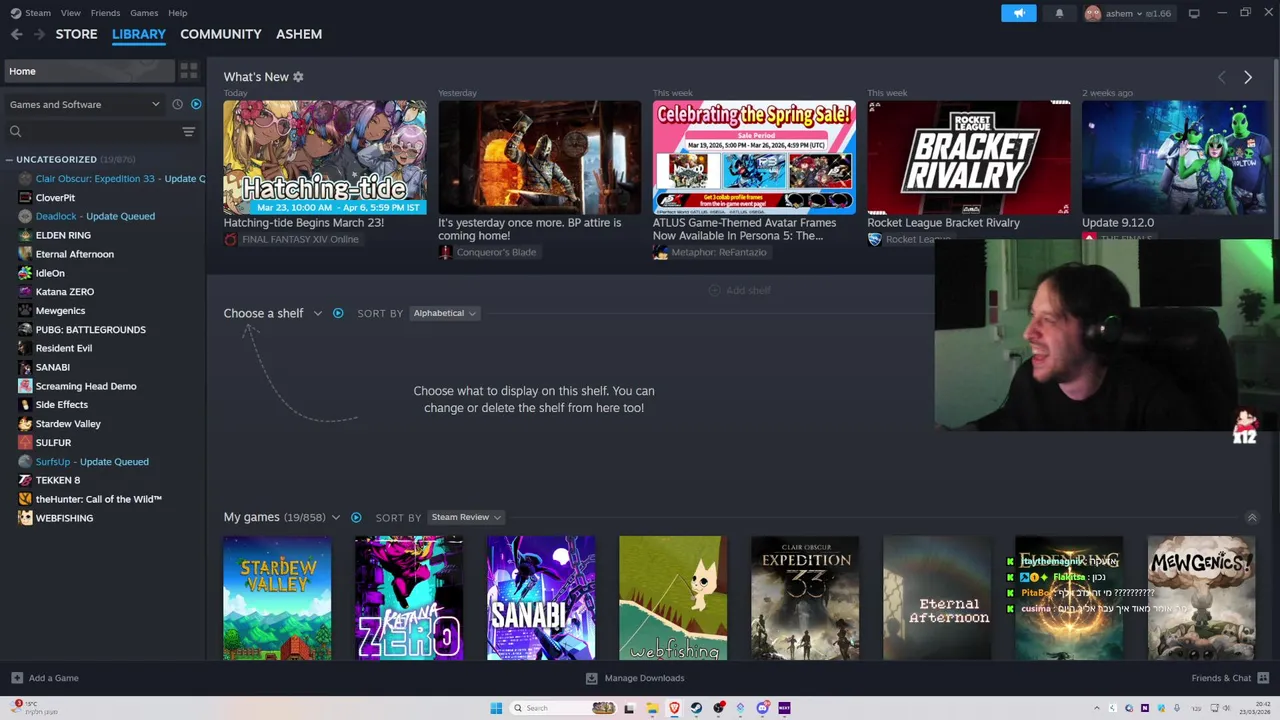The width and height of the screenshot is (1280, 720).
Task: Navigate forward with arrow
Action: 39,34
